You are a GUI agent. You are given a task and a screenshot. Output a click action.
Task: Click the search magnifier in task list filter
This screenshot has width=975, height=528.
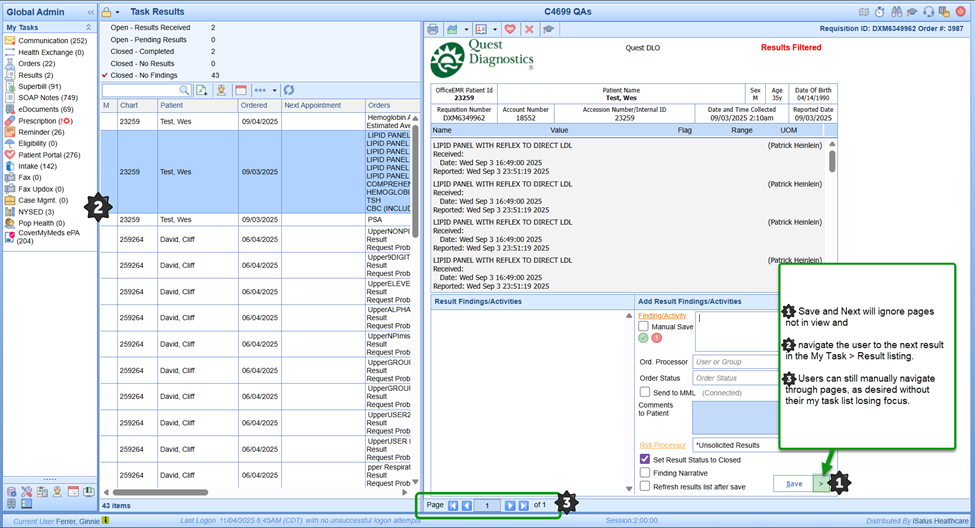pos(184,90)
